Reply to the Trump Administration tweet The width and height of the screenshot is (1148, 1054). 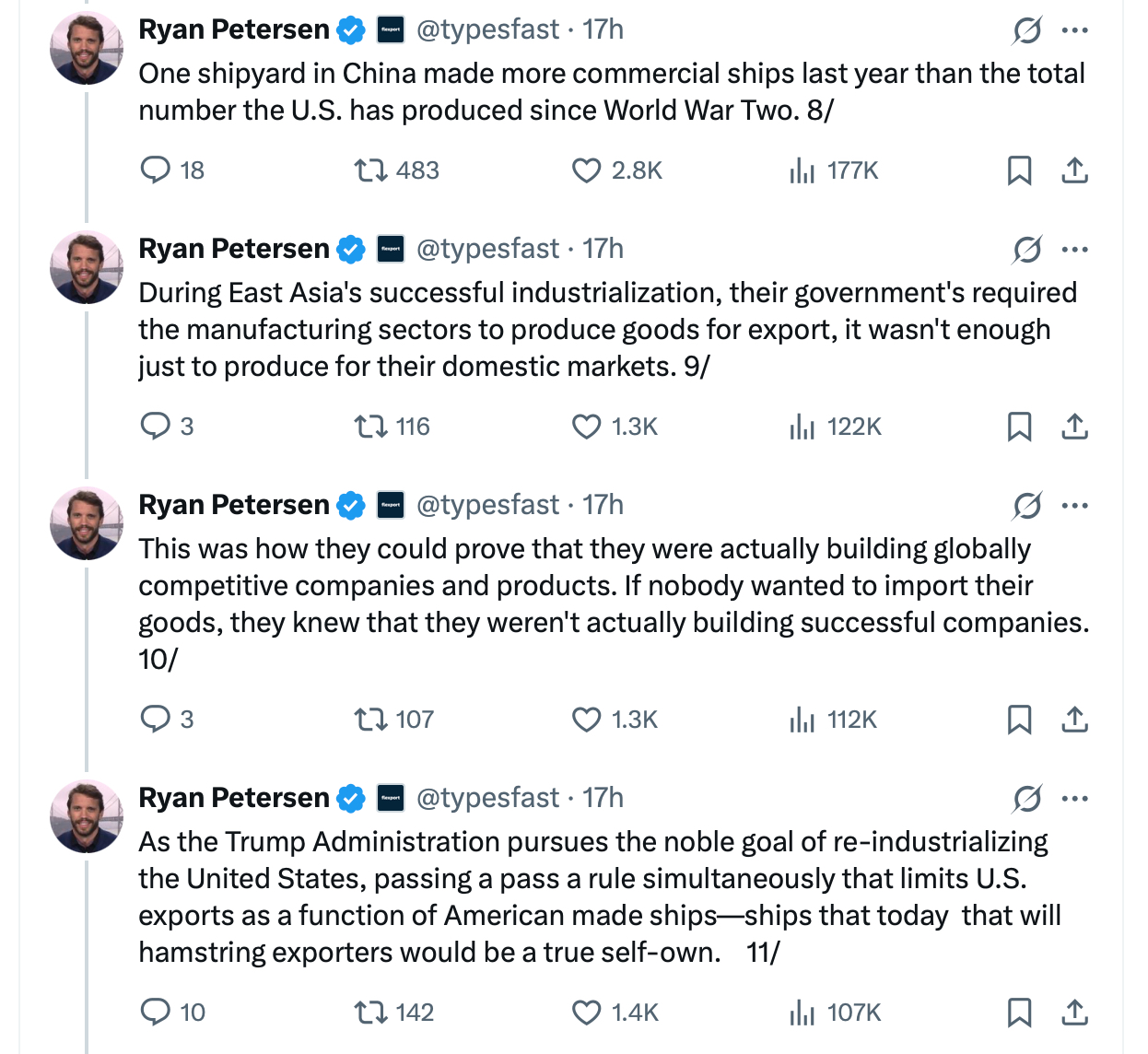point(156,1013)
